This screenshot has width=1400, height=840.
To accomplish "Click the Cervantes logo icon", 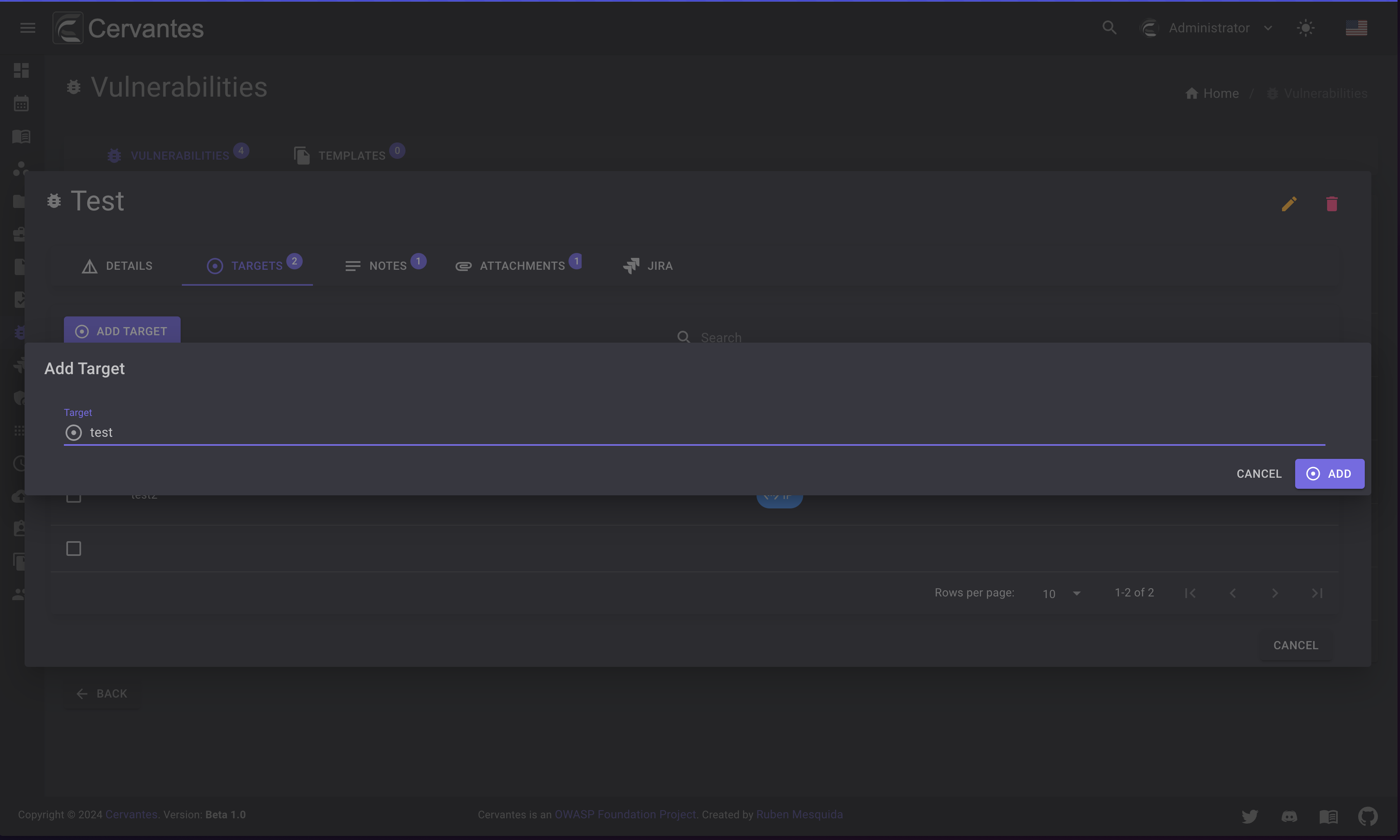I will pos(68,28).
